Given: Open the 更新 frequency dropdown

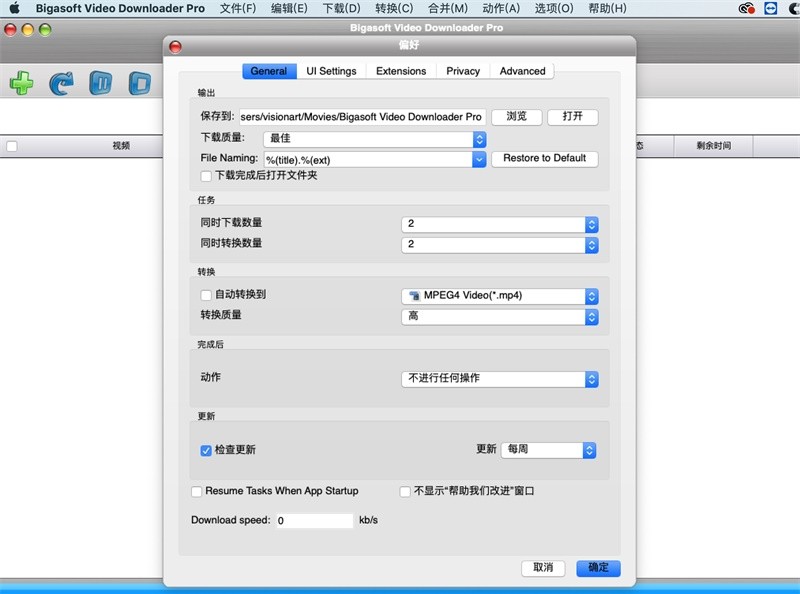Looking at the screenshot, I should (549, 450).
